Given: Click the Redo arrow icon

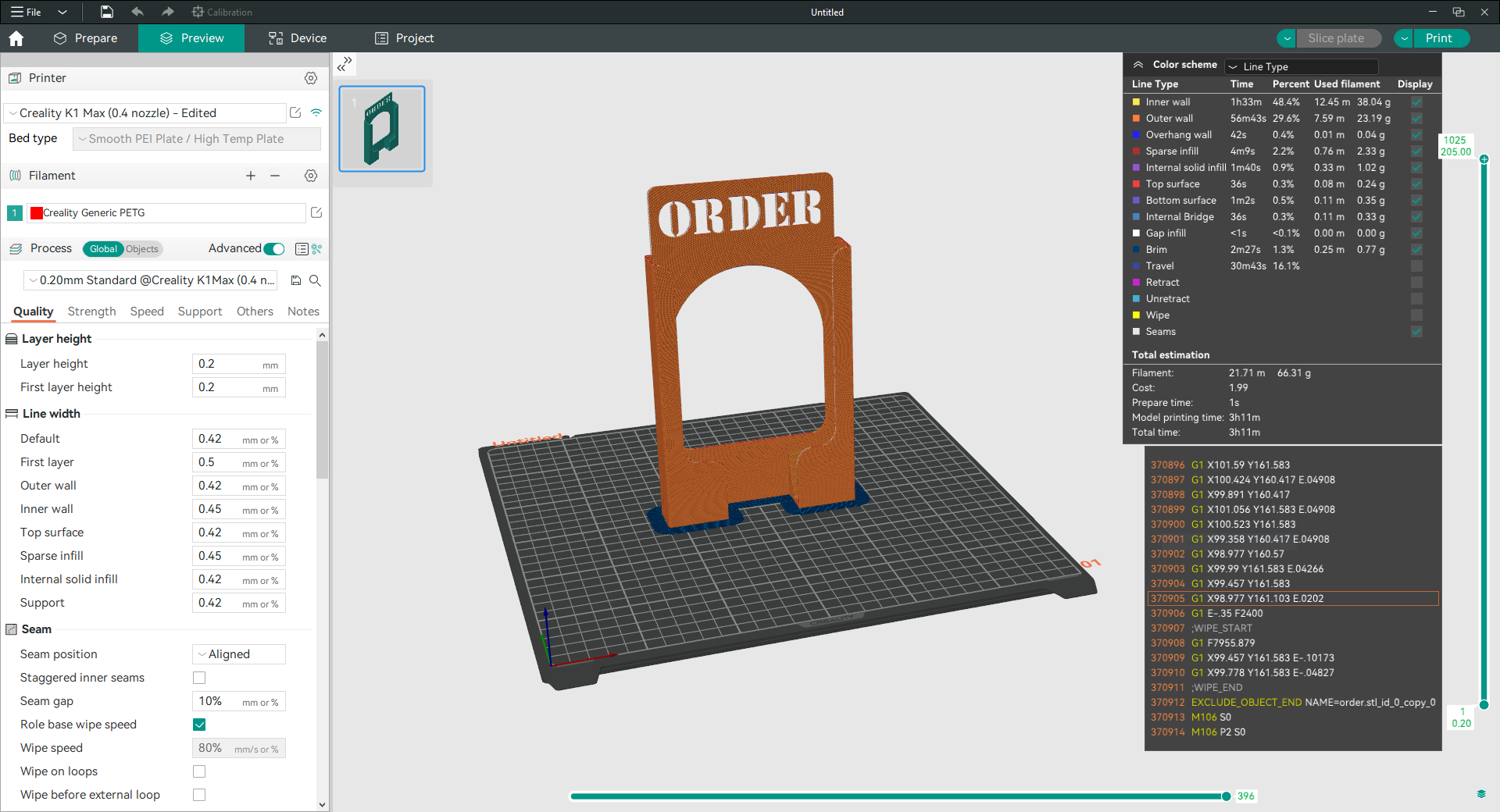Looking at the screenshot, I should click(x=166, y=12).
